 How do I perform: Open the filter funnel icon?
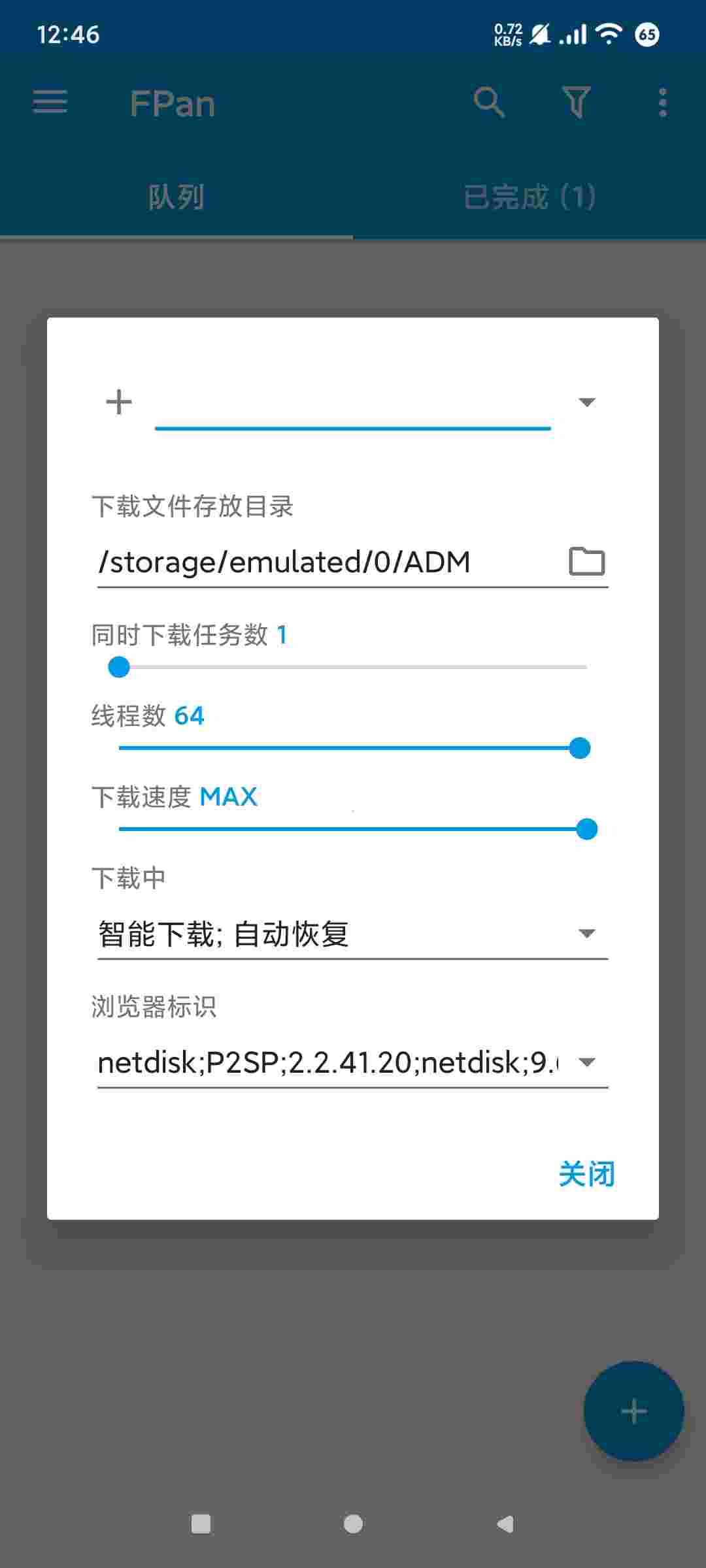coord(577,103)
